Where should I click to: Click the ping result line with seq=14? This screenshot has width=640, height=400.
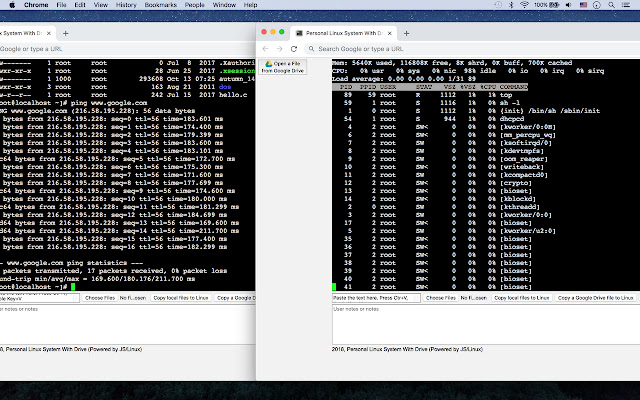tap(120, 231)
